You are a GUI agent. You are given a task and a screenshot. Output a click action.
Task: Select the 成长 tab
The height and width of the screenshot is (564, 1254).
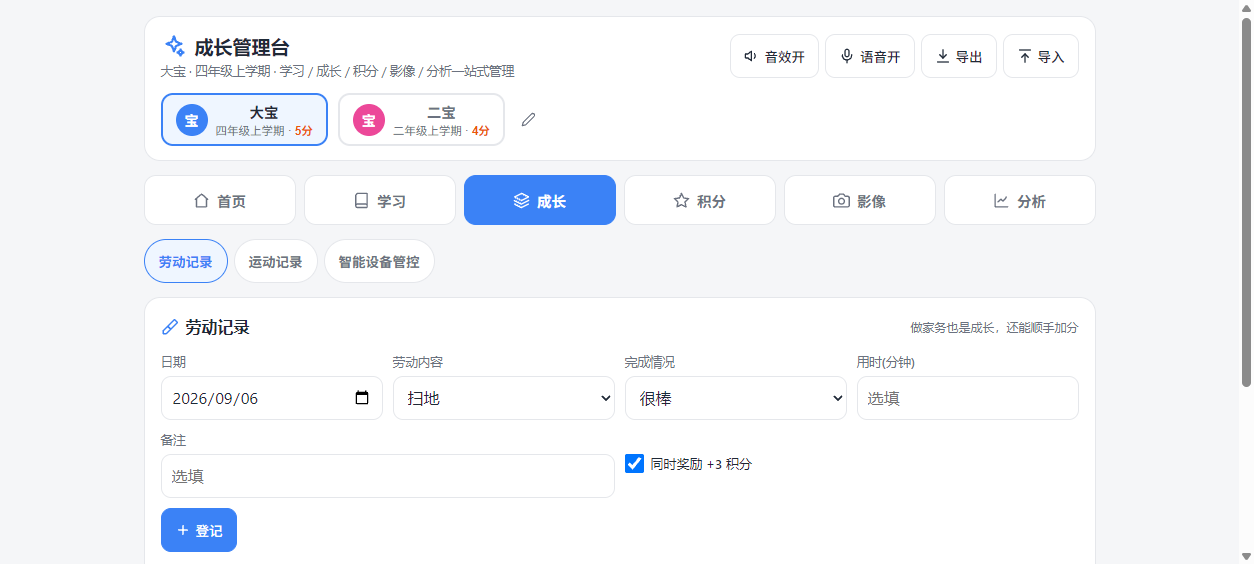pos(540,200)
